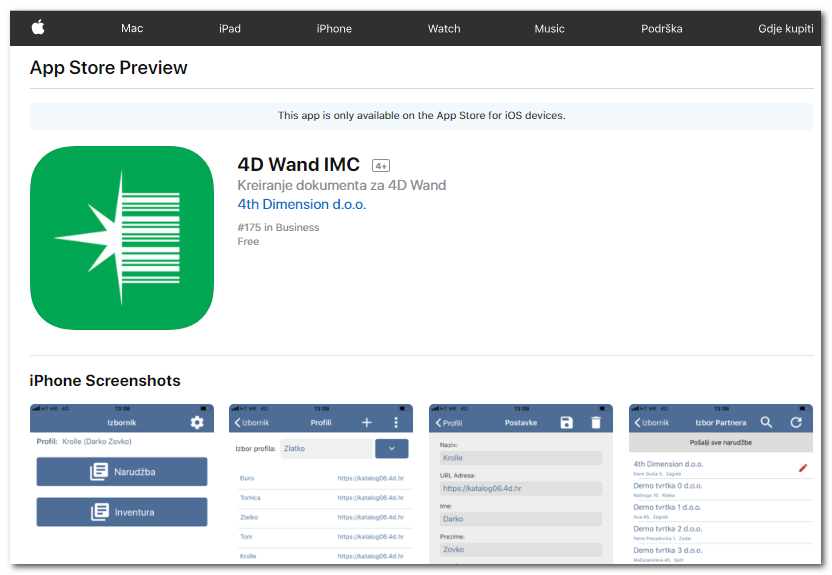Viewport: 832px width, 575px height.
Task: Select Demo tvrtka 2 d.o.o. partner
Action: 722,532
